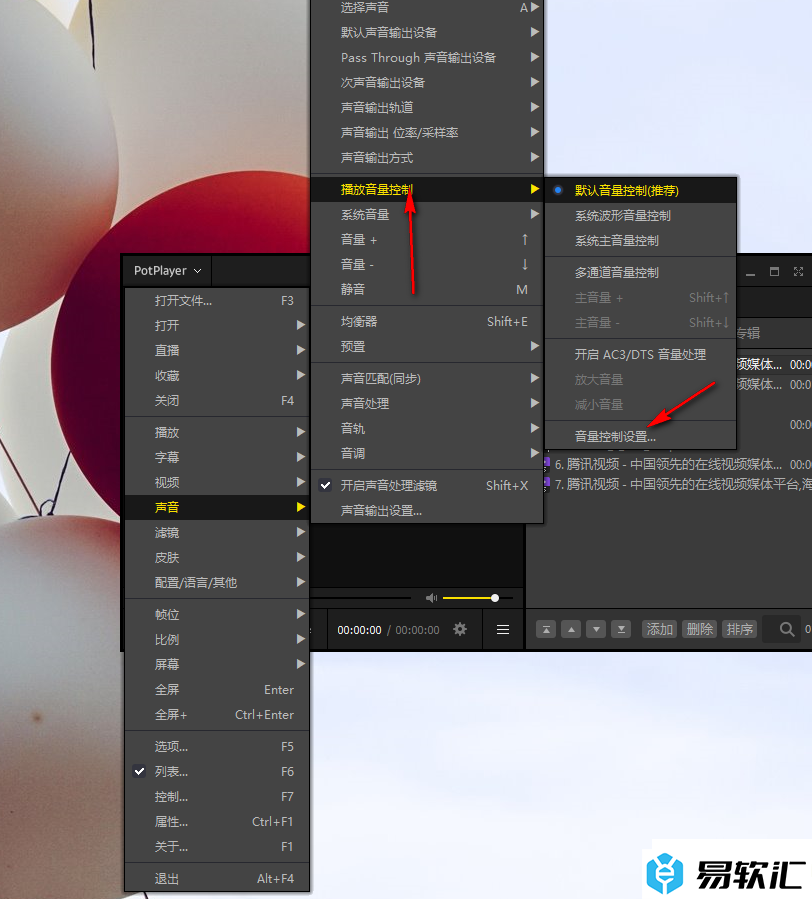
Task: Move playlist item to top
Action: (546, 630)
